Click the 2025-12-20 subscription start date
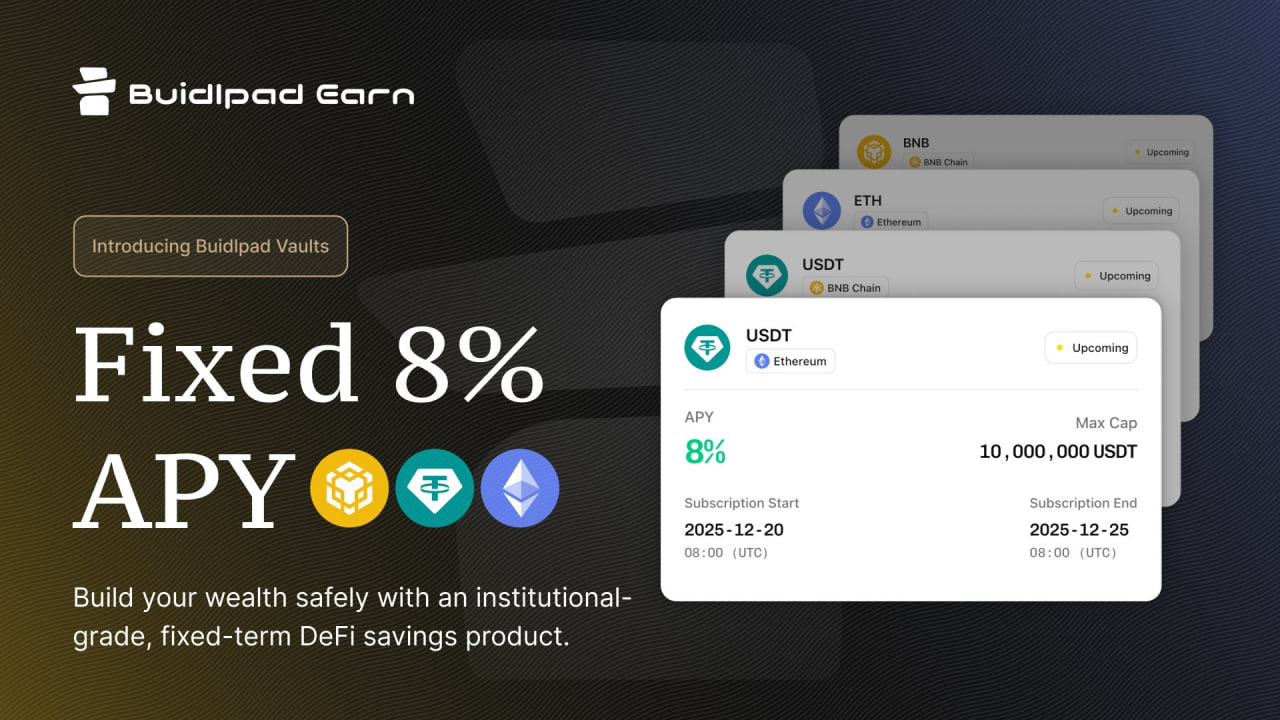 [x=733, y=529]
